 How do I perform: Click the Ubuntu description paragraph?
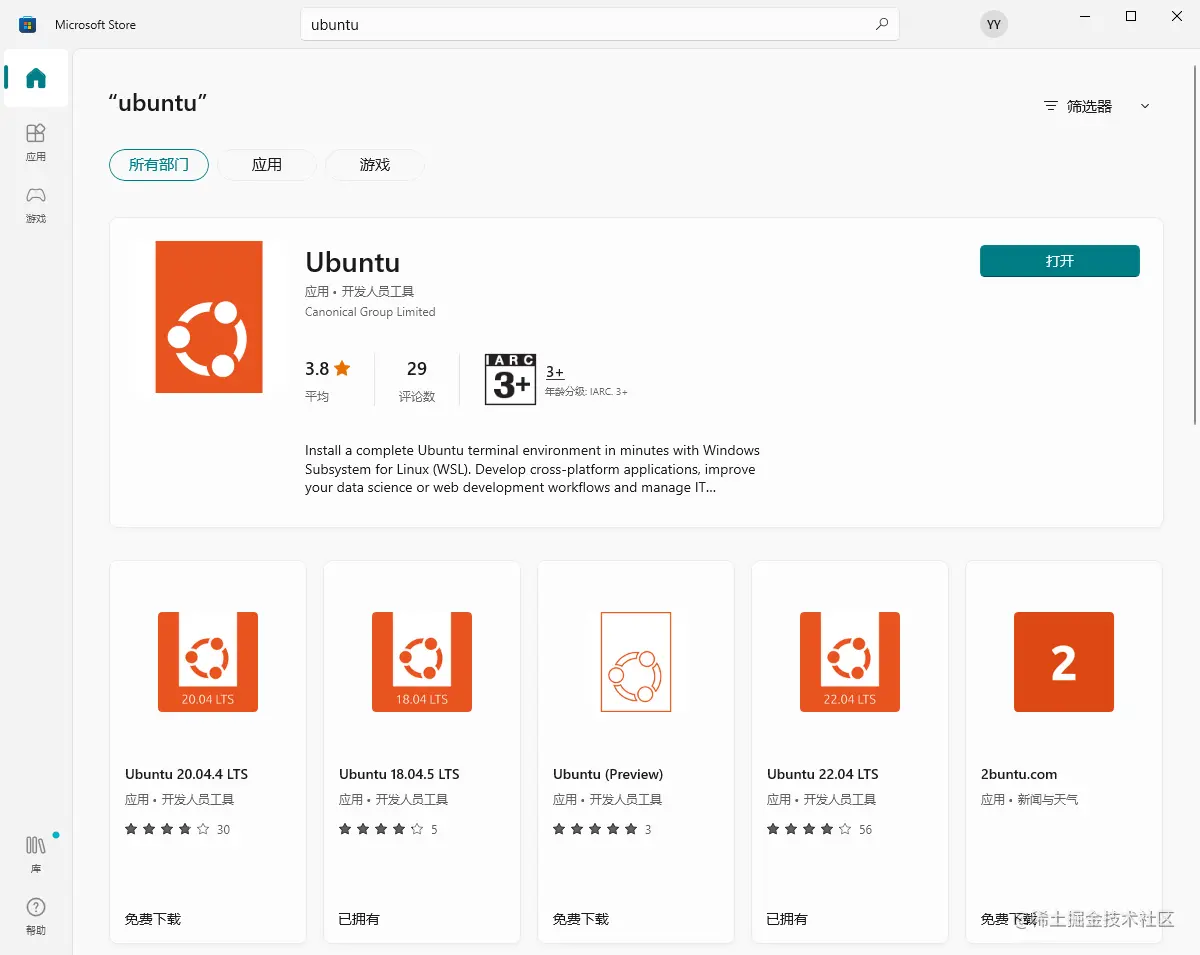pyautogui.click(x=532, y=469)
